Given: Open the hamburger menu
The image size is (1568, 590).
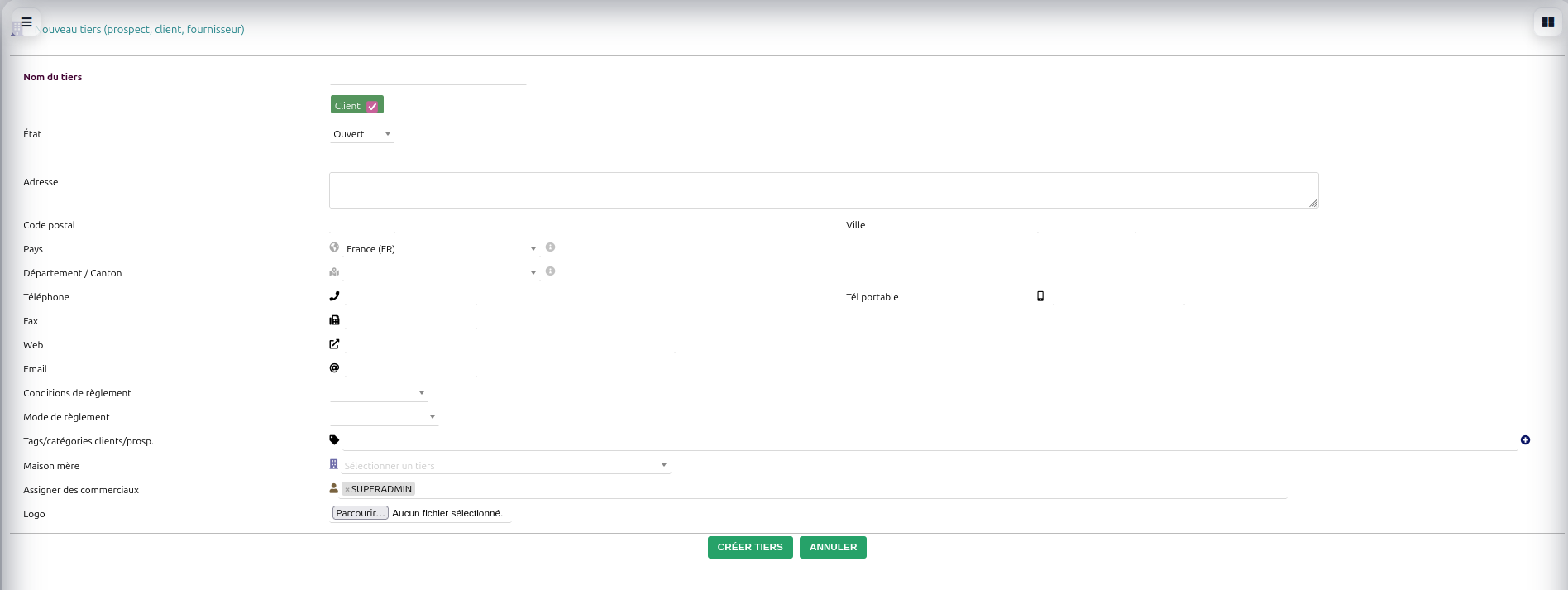Looking at the screenshot, I should (26, 22).
